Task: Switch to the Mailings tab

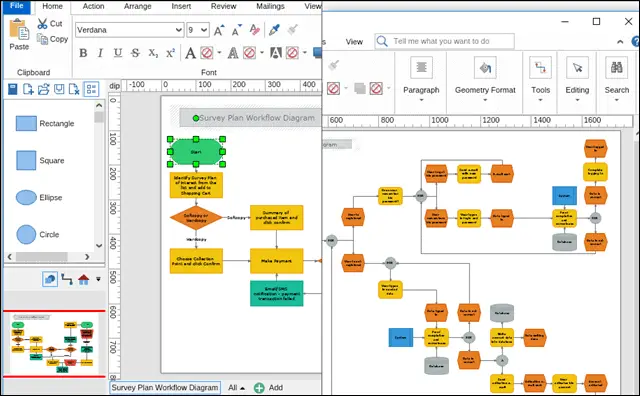Action: click(x=270, y=6)
